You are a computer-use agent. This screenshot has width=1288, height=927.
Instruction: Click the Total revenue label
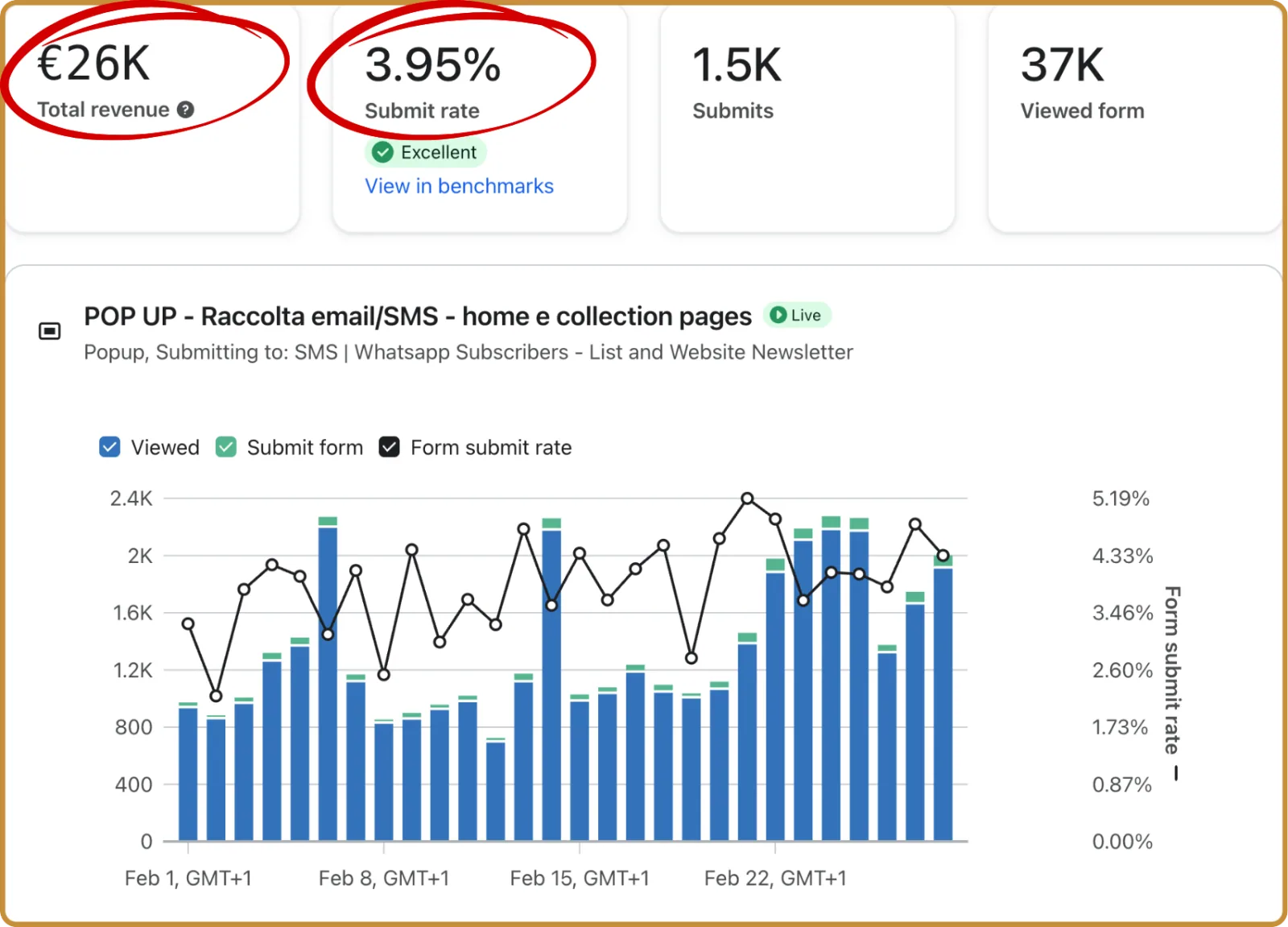tap(103, 110)
